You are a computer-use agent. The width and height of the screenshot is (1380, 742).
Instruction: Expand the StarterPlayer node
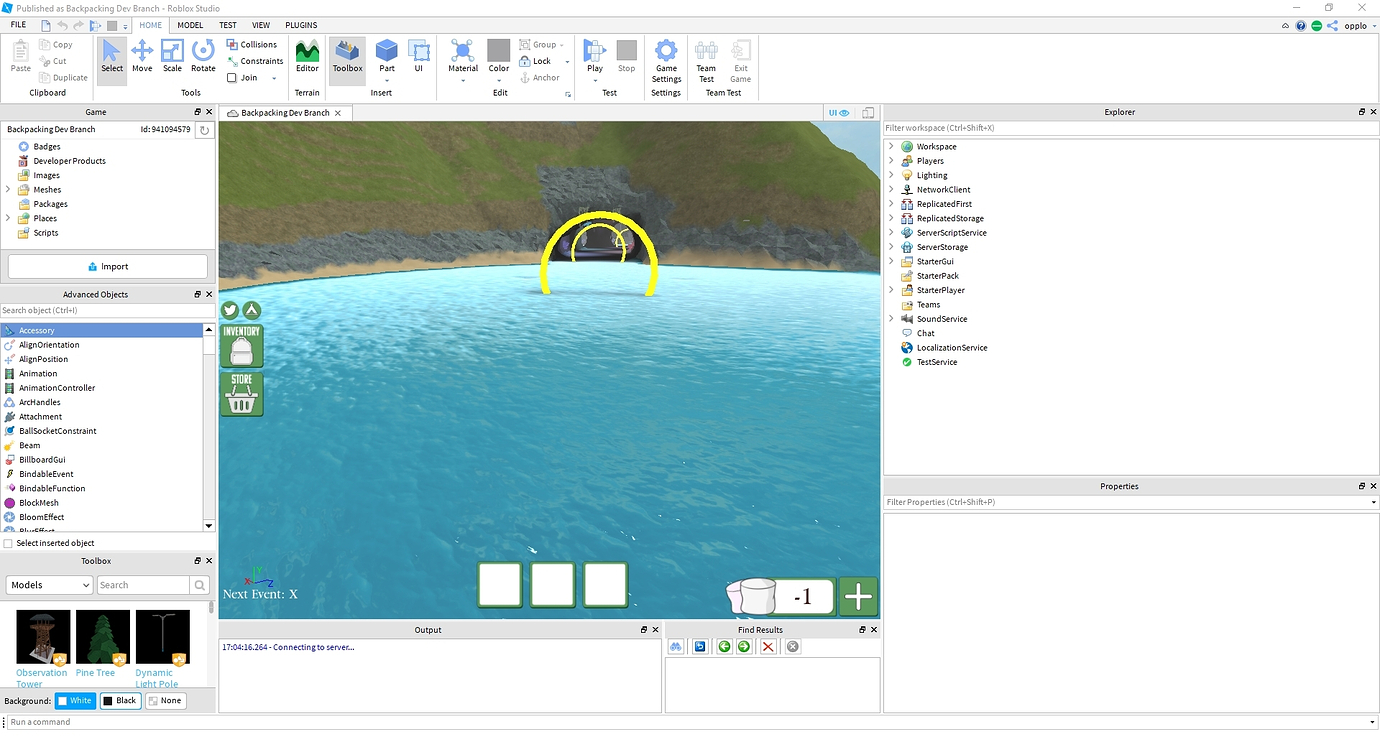pos(891,290)
